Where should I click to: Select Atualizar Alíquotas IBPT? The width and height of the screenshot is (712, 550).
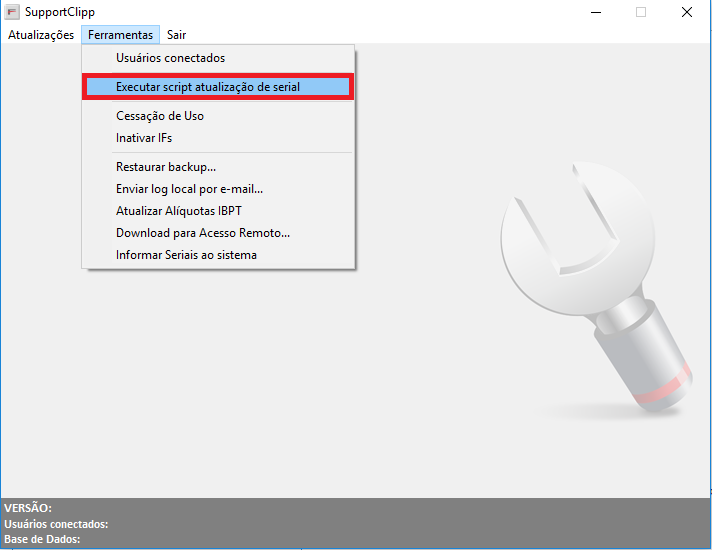[178, 211]
